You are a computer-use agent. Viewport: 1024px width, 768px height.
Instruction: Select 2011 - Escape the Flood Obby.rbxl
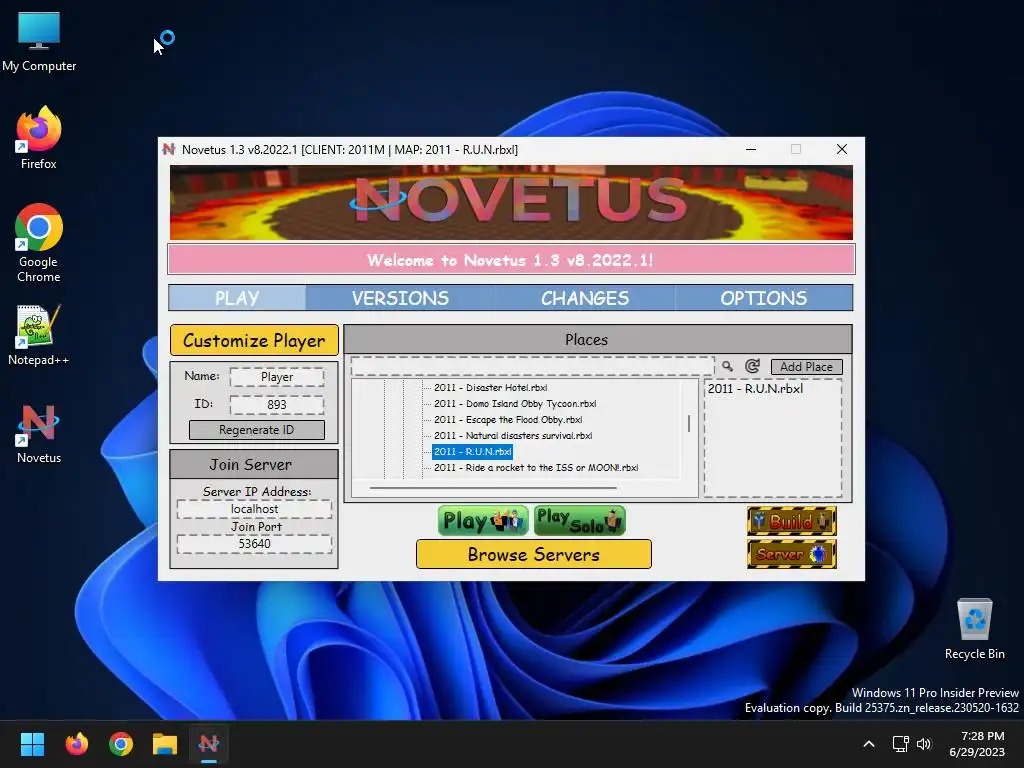click(508, 419)
